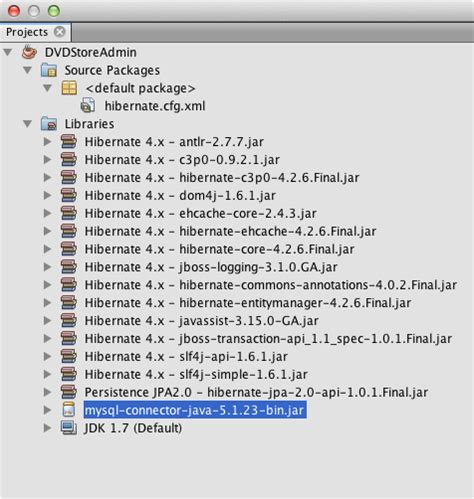Expand the hibernate-c3p0-4.2.6.Final.jar library
474x499 pixels.
[47, 178]
